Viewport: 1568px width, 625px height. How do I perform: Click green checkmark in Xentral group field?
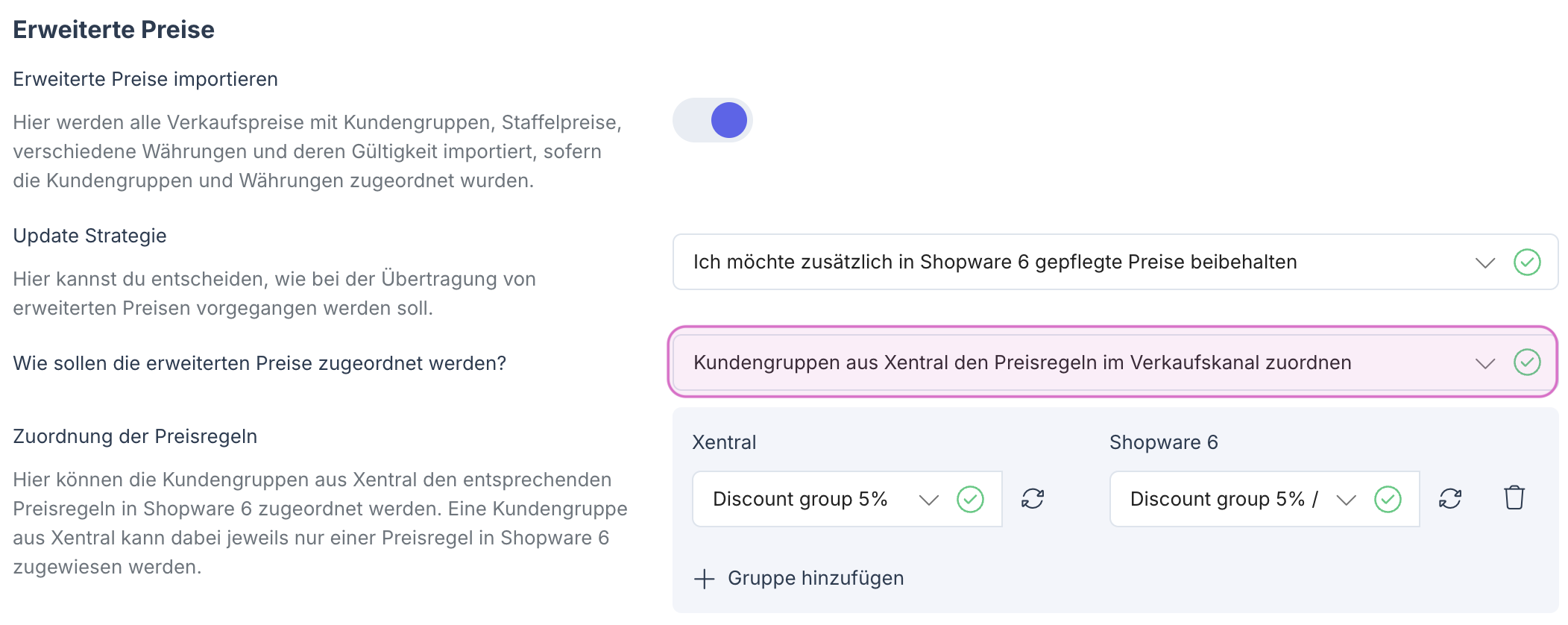point(970,499)
